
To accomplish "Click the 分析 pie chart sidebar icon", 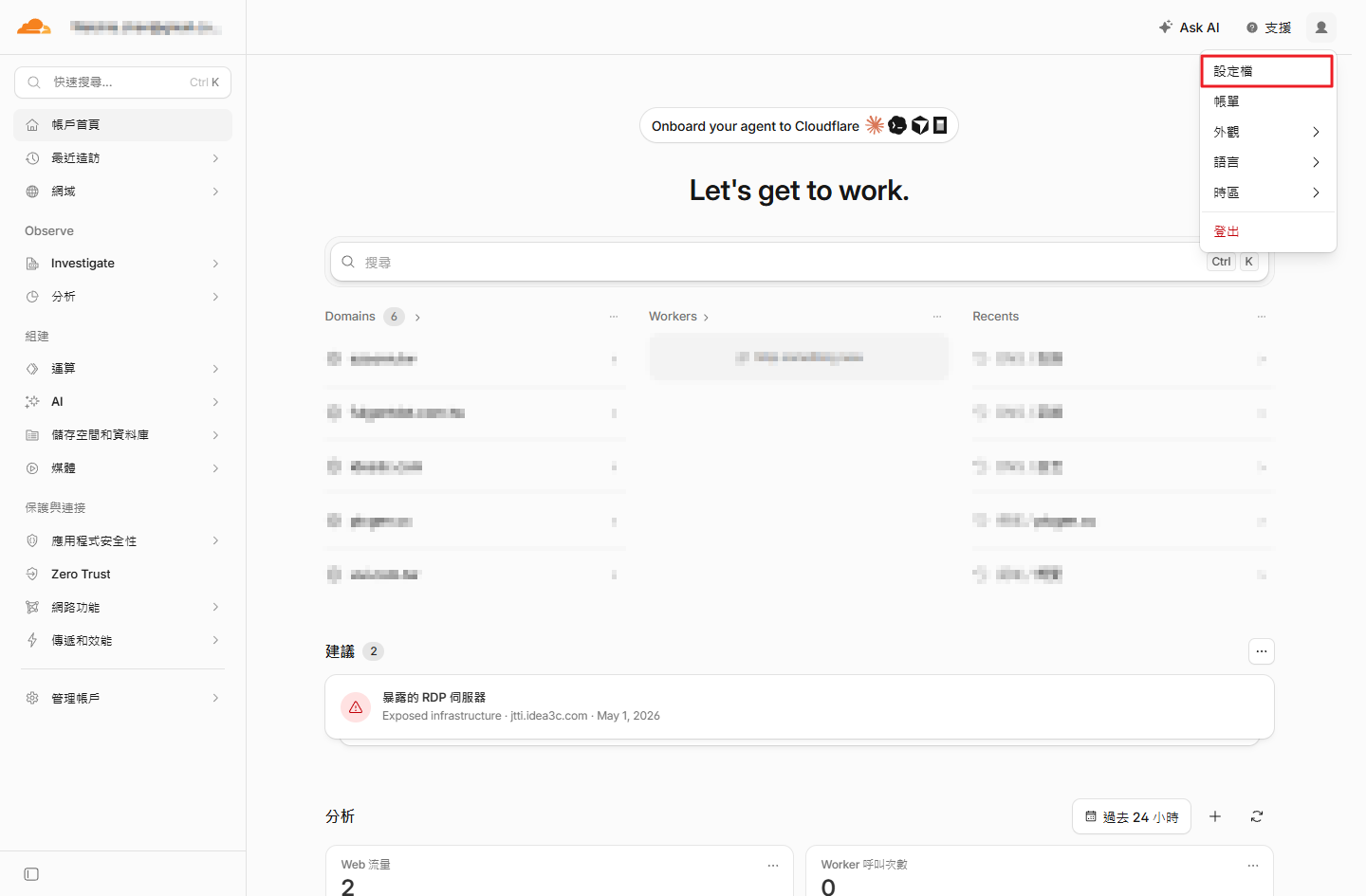I will click(32, 297).
